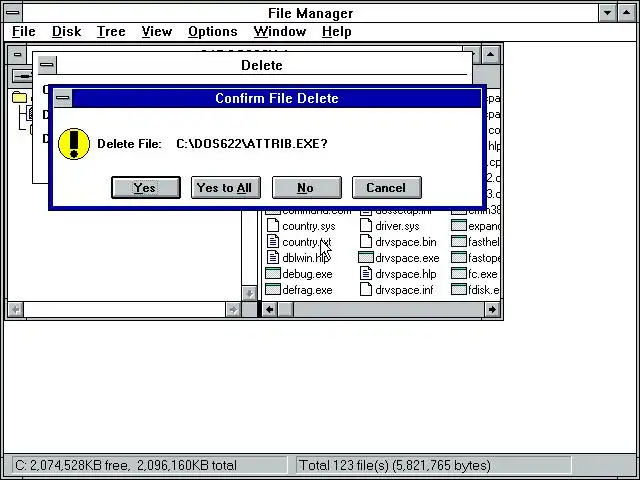Click the drvspace.inf file icon
640x480 pixels.
(366, 289)
